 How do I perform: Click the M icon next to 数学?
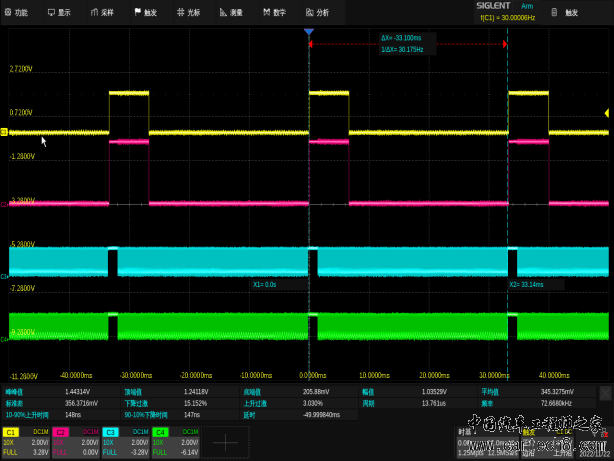pyautogui.click(x=267, y=12)
